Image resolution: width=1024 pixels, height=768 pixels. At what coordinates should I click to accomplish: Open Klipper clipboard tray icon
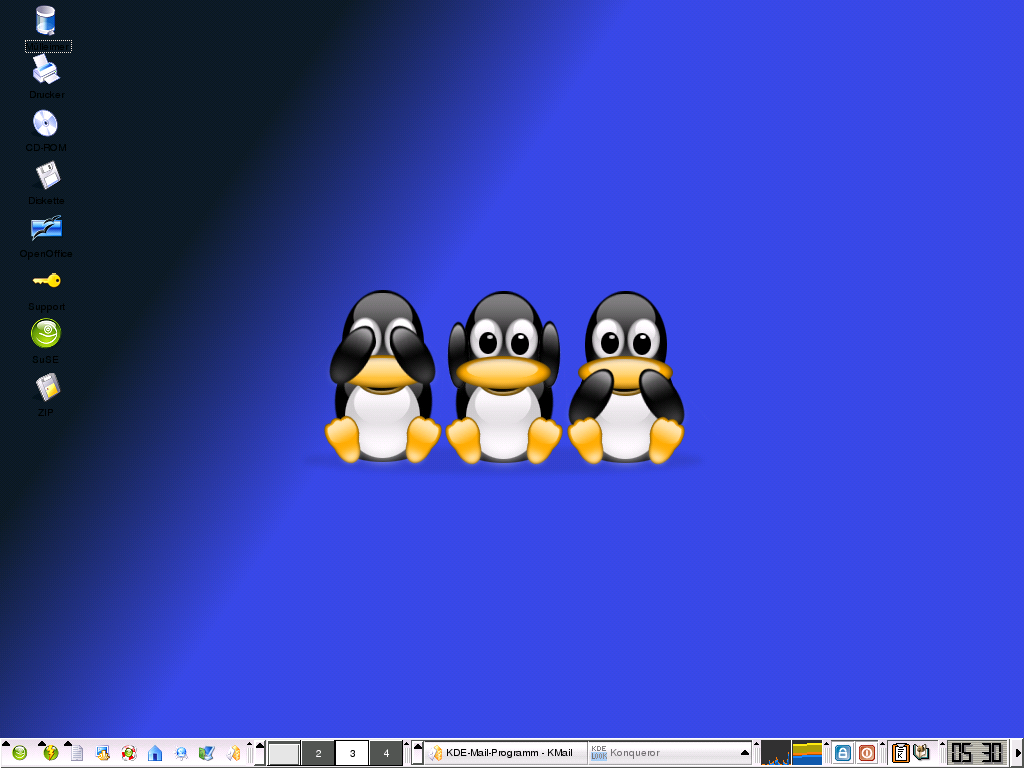(901, 753)
